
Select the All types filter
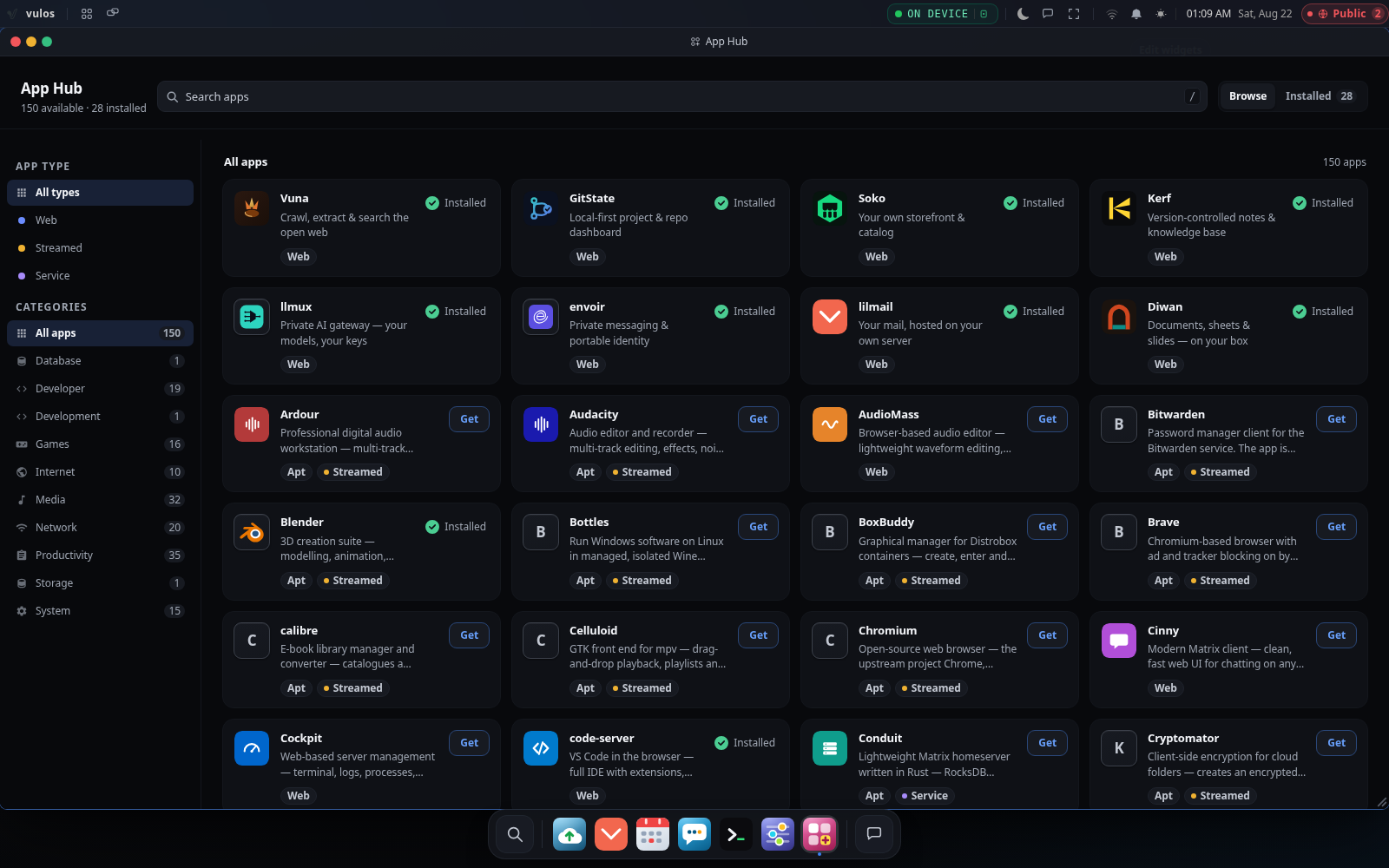(x=100, y=193)
